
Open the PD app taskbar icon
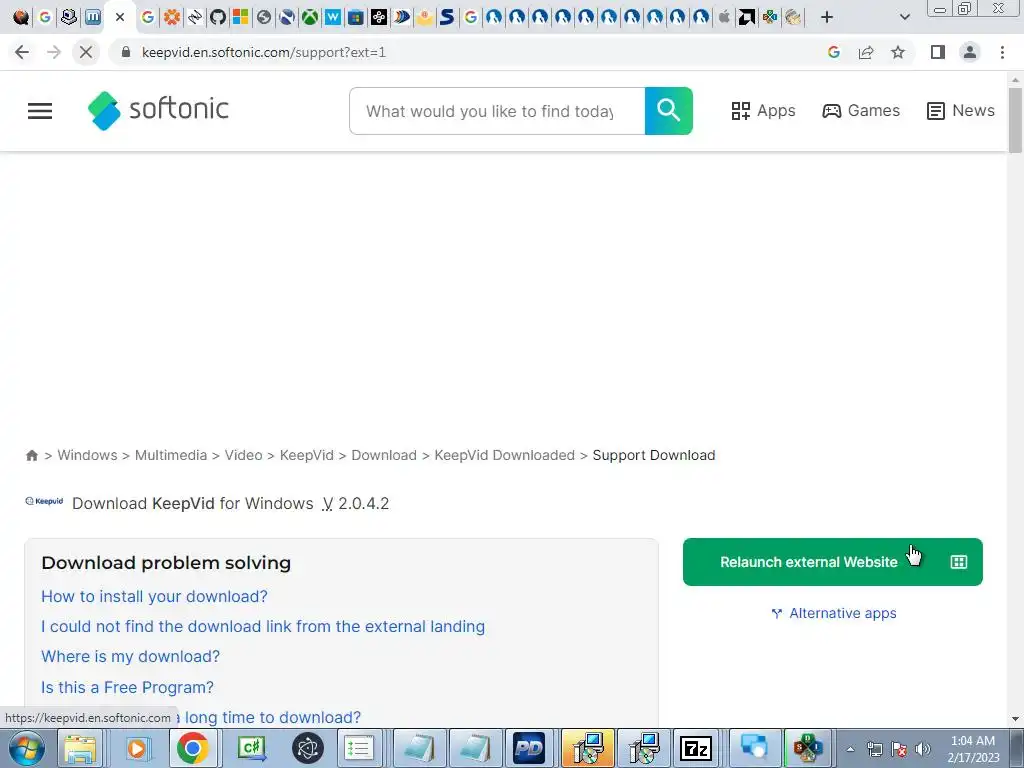tap(528, 748)
